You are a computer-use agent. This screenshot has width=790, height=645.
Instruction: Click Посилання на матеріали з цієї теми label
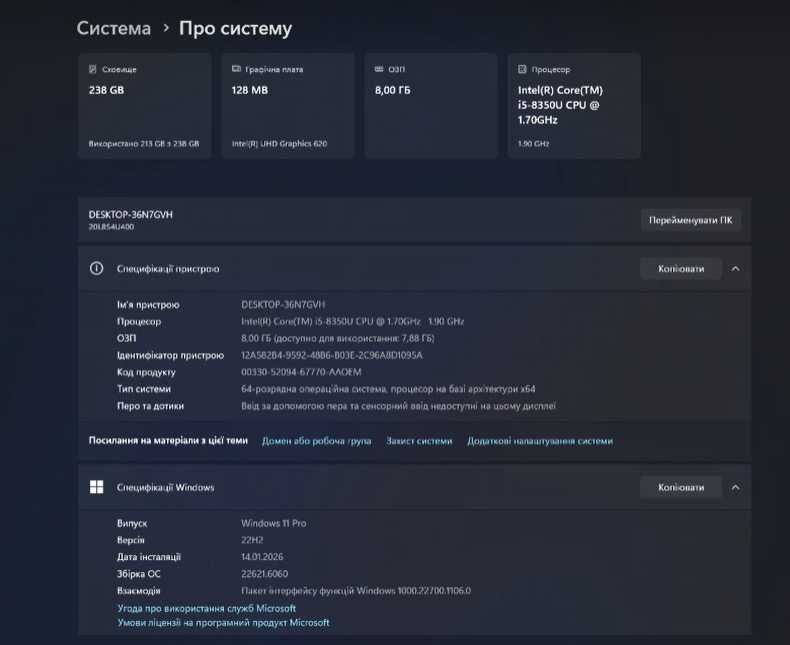(x=168, y=440)
